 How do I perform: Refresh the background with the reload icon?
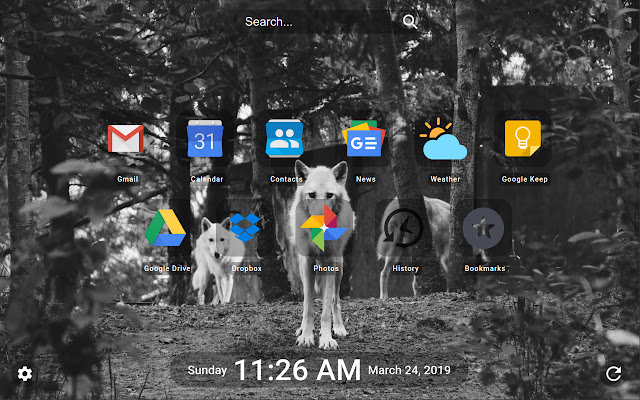pyautogui.click(x=613, y=373)
